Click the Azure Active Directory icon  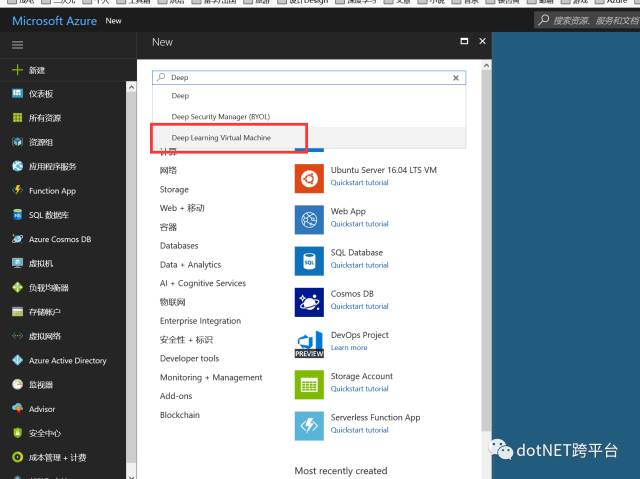coord(17,360)
